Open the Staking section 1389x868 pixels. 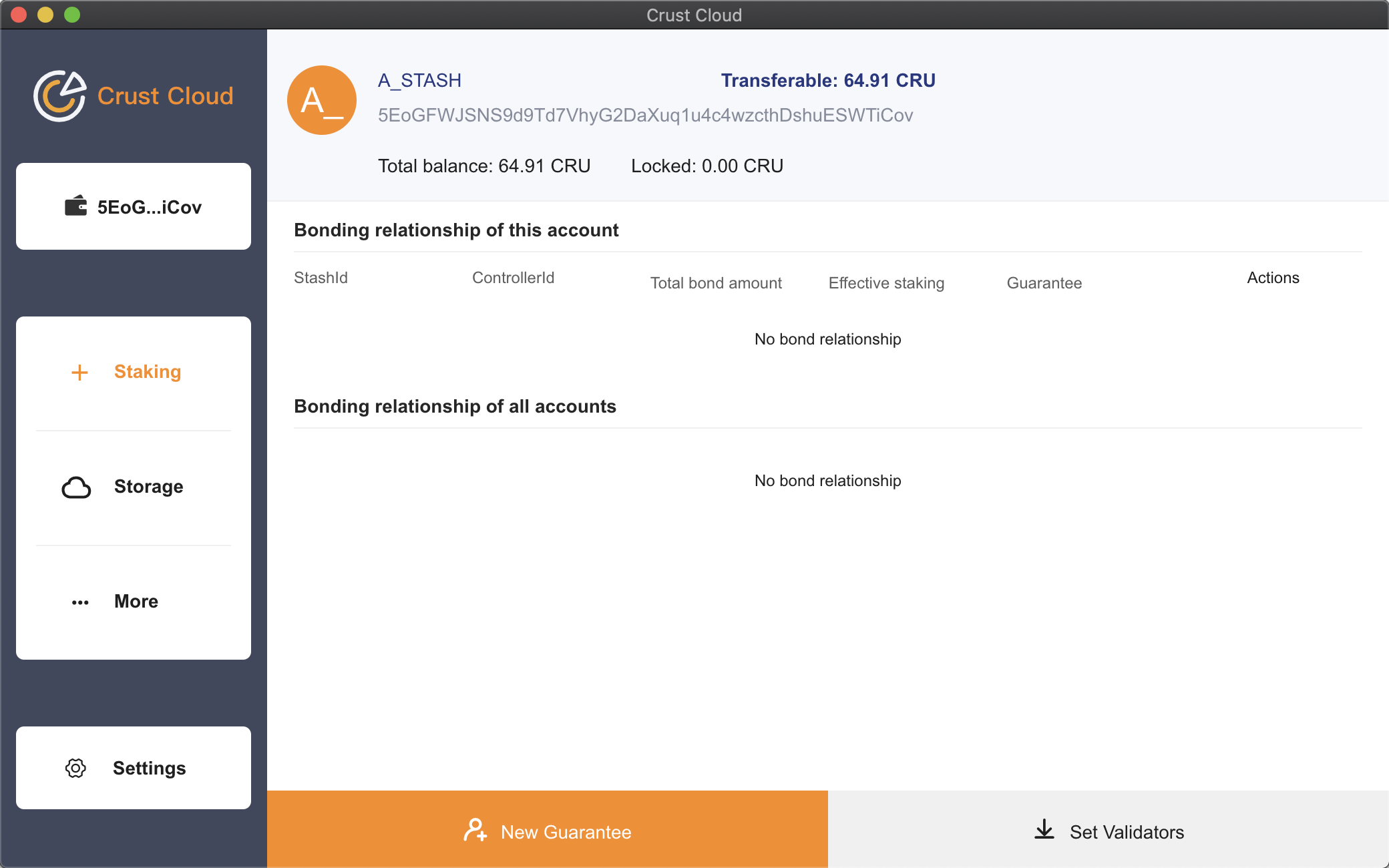[x=148, y=372]
